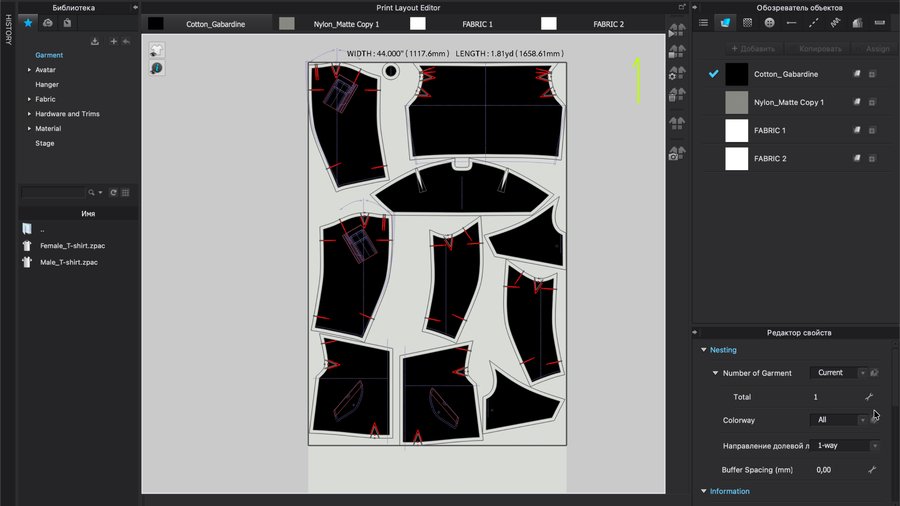Viewport: 900px width, 506px height.
Task: Click the Nylon_Matte Copy 1 gray swatch
Action: 736,102
